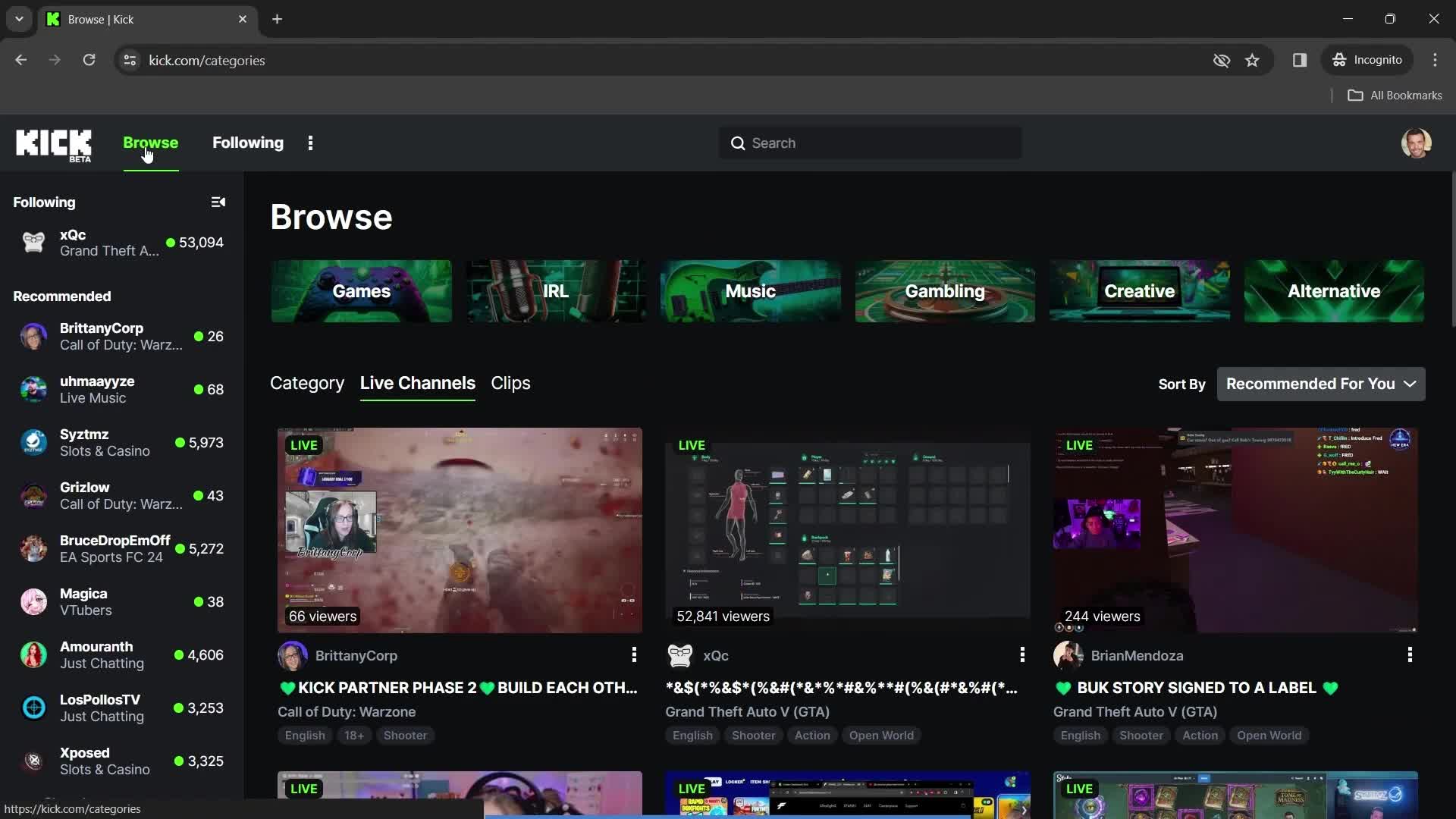Open the Gambling category
This screenshot has height=819, width=1456.
[x=945, y=290]
